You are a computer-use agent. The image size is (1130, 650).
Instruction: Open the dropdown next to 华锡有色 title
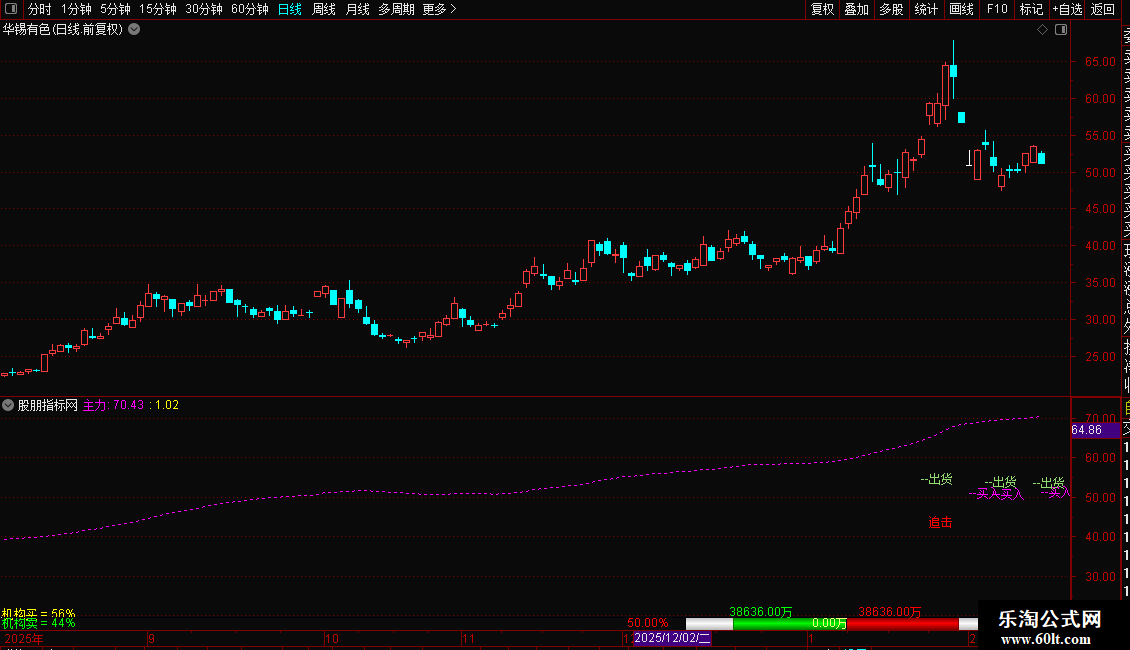coord(134,30)
